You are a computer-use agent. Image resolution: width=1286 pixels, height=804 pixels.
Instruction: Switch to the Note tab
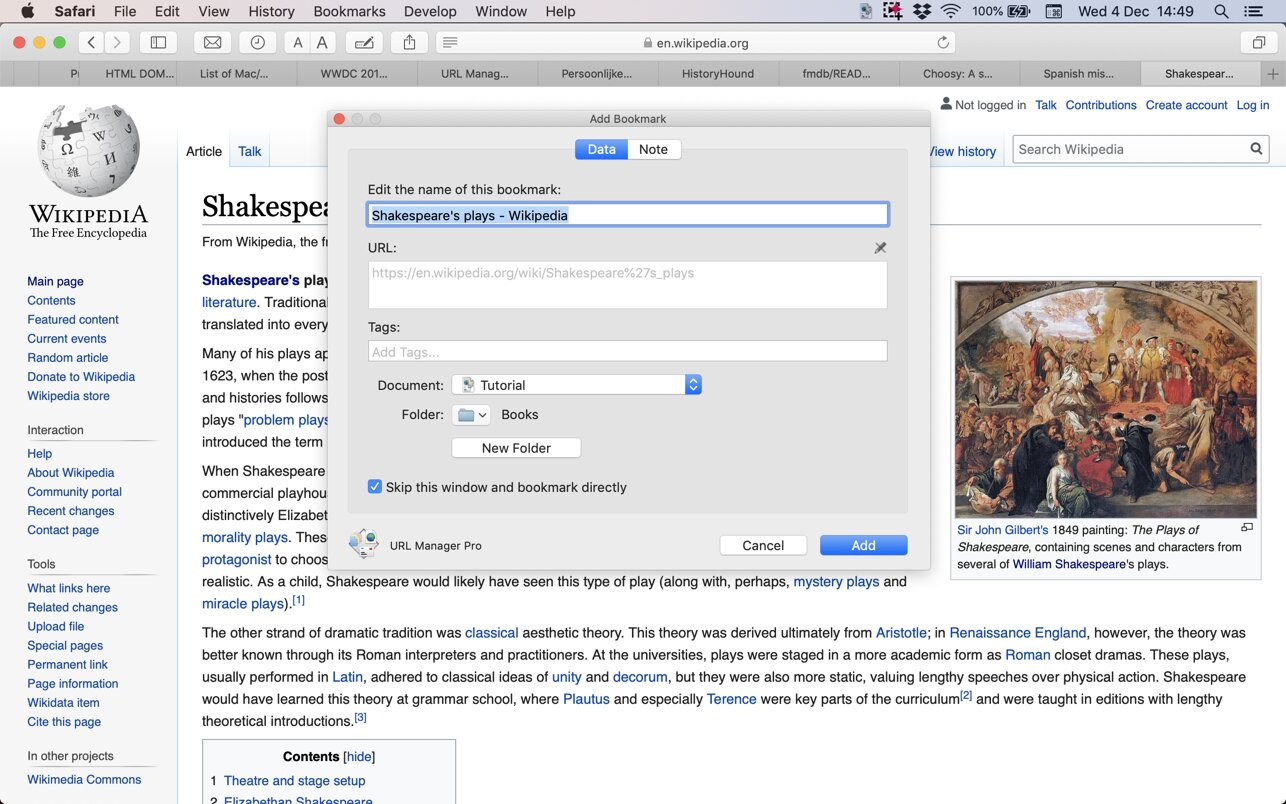coord(653,149)
